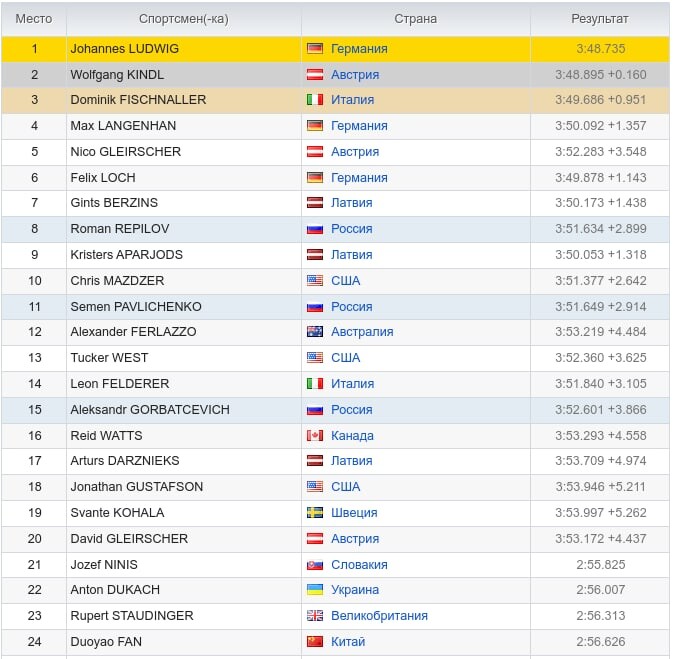Select the Felix LOCH name cell
Viewport: 675px width, 659px height.
tap(184, 177)
